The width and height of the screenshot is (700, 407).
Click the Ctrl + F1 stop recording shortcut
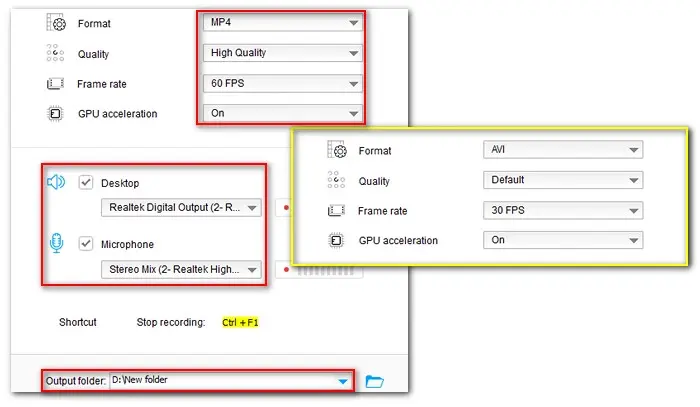[240, 322]
